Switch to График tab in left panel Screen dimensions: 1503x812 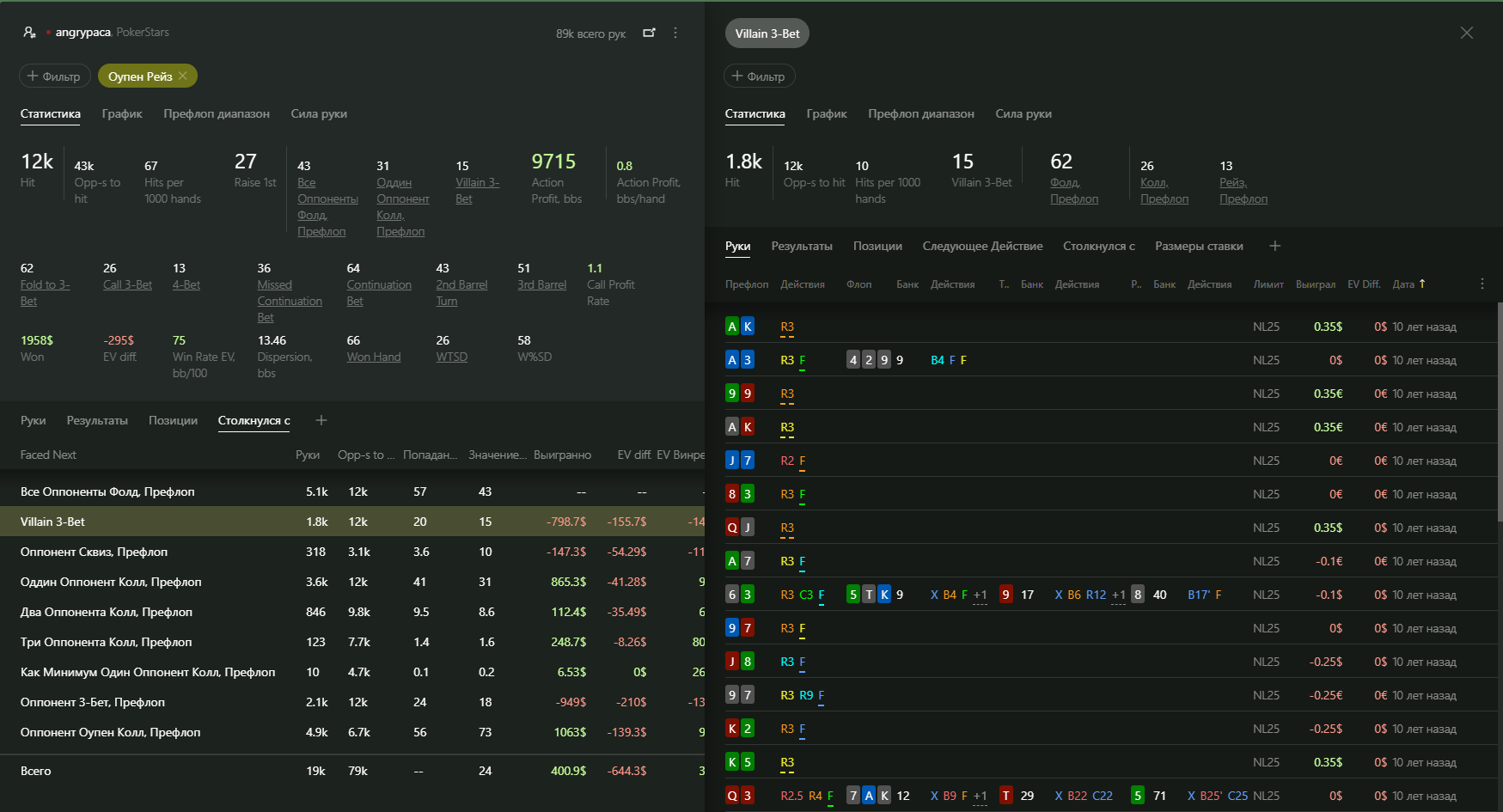click(122, 113)
